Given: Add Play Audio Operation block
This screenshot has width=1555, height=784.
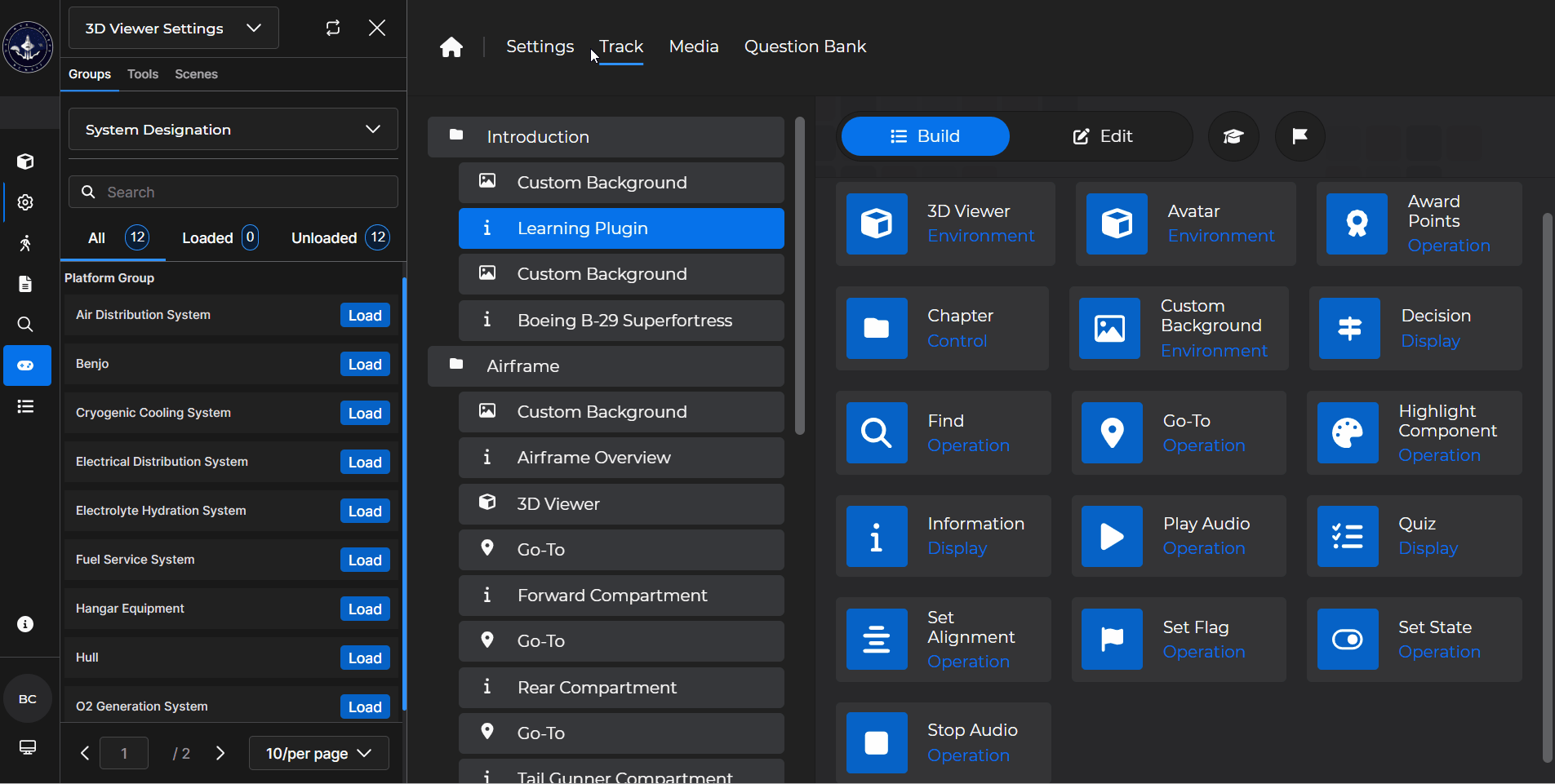Looking at the screenshot, I should pyautogui.click(x=1179, y=536).
